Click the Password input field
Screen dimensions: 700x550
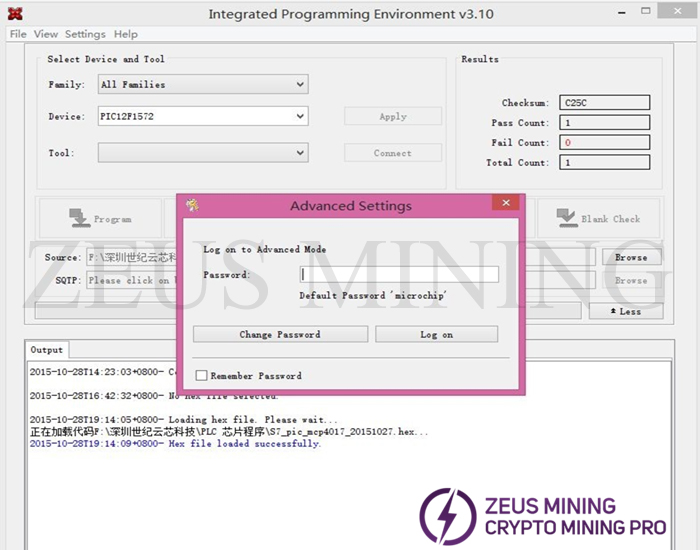(399, 274)
